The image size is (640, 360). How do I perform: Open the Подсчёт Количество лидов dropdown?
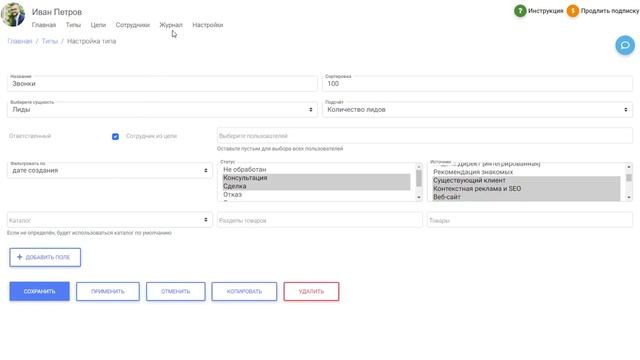click(x=477, y=109)
